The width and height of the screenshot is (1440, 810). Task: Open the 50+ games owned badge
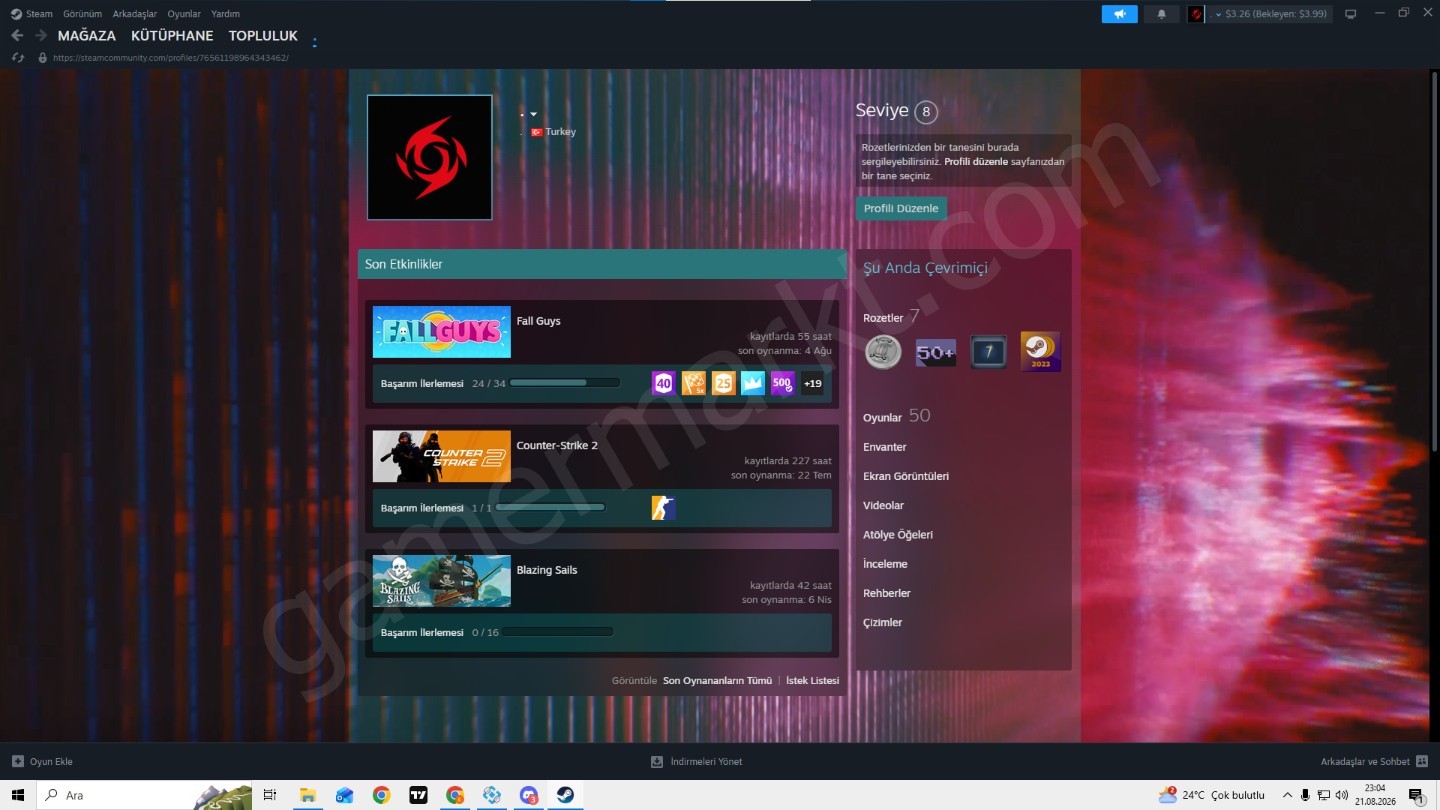tap(936, 352)
